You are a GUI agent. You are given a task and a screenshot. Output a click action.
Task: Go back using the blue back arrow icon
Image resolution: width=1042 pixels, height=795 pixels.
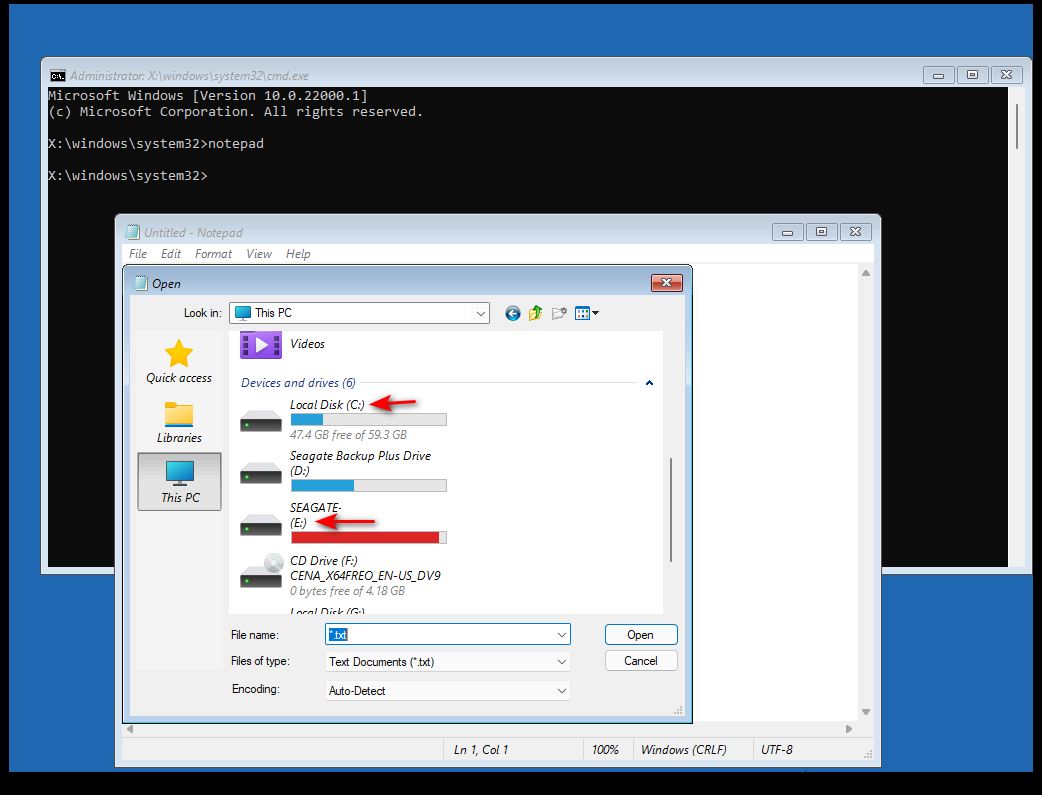[x=512, y=313]
